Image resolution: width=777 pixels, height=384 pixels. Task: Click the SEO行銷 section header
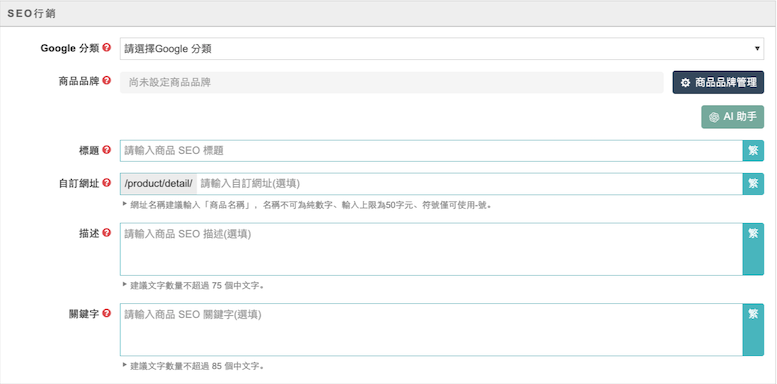click(x=388, y=14)
